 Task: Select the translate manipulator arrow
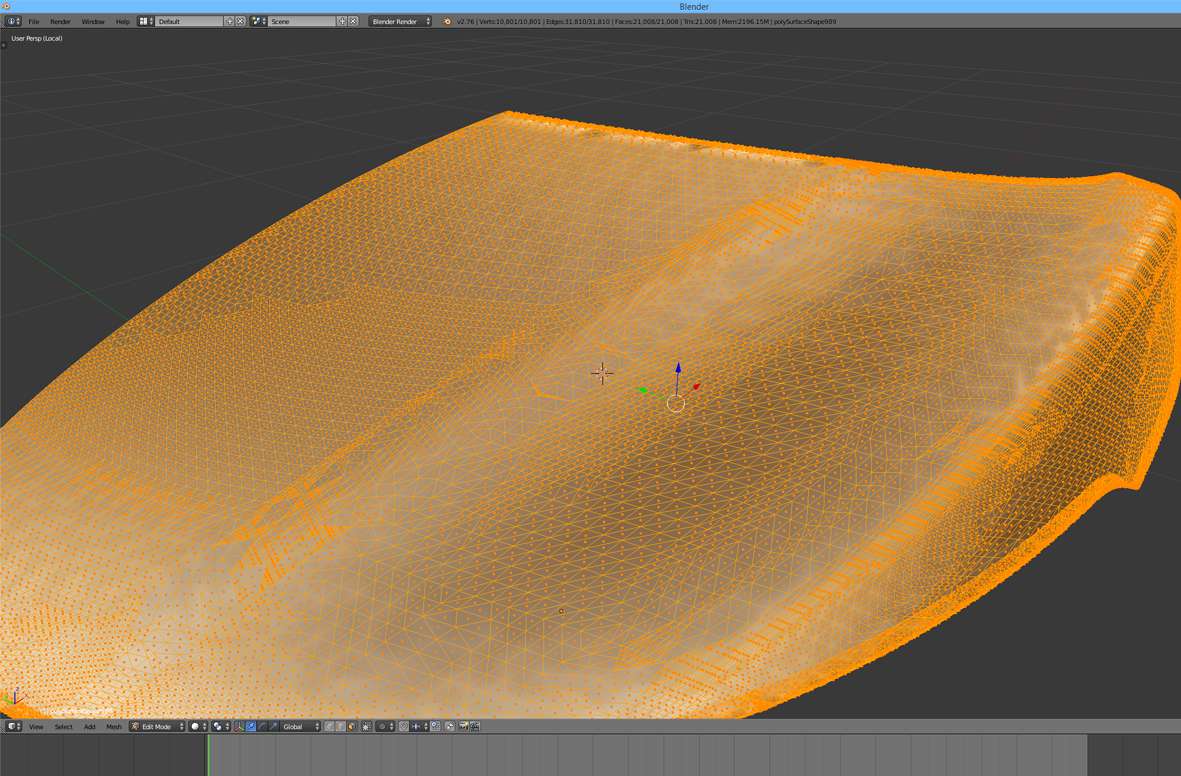coord(251,726)
